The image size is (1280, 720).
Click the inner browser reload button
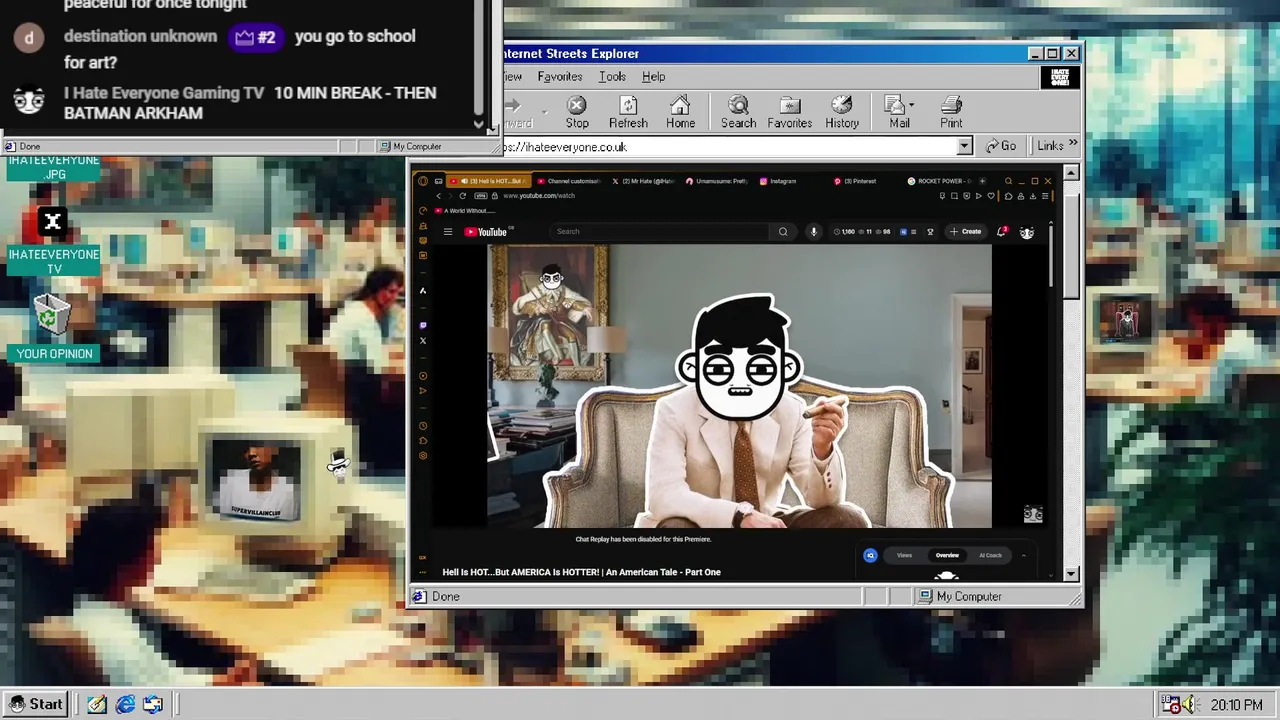click(462, 196)
